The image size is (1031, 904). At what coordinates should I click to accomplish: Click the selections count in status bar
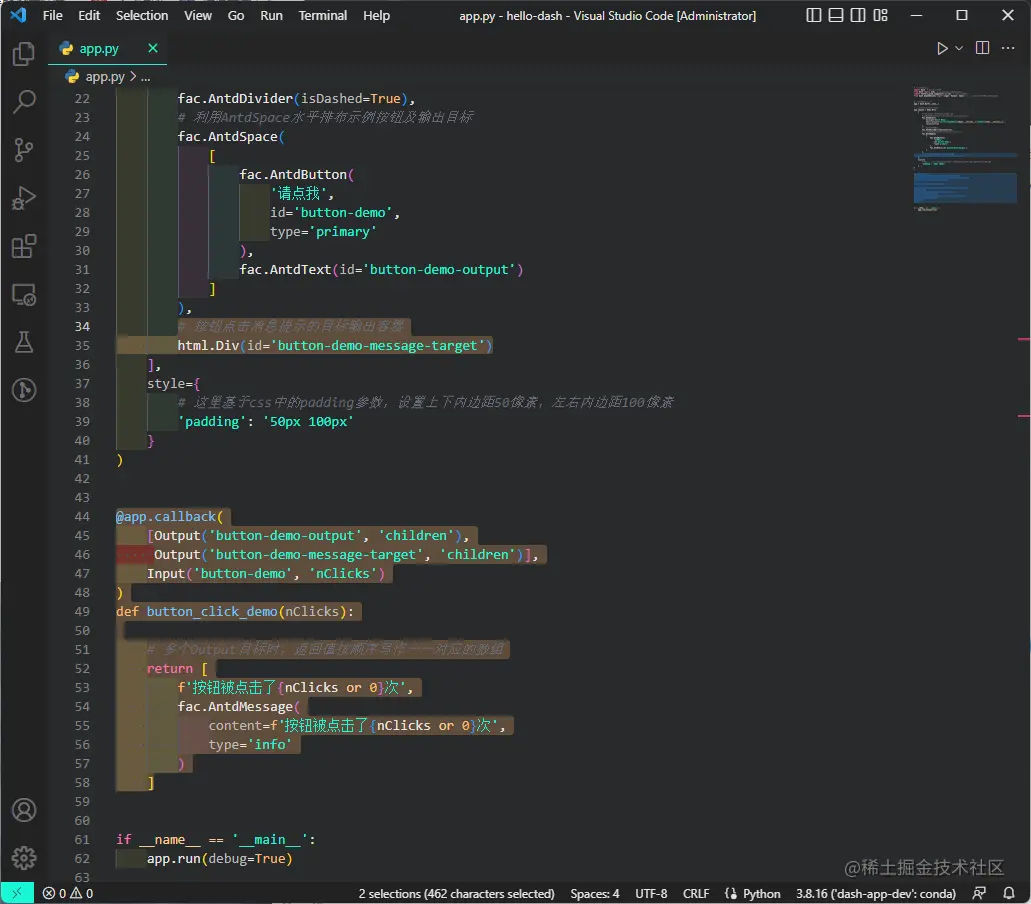[x=456, y=893]
